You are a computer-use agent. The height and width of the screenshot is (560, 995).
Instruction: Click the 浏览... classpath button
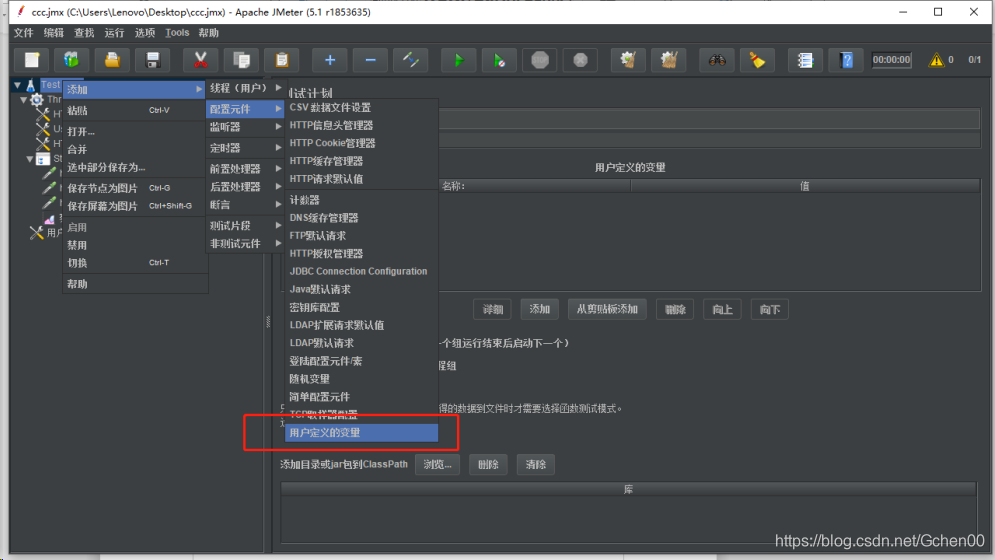[x=437, y=465]
